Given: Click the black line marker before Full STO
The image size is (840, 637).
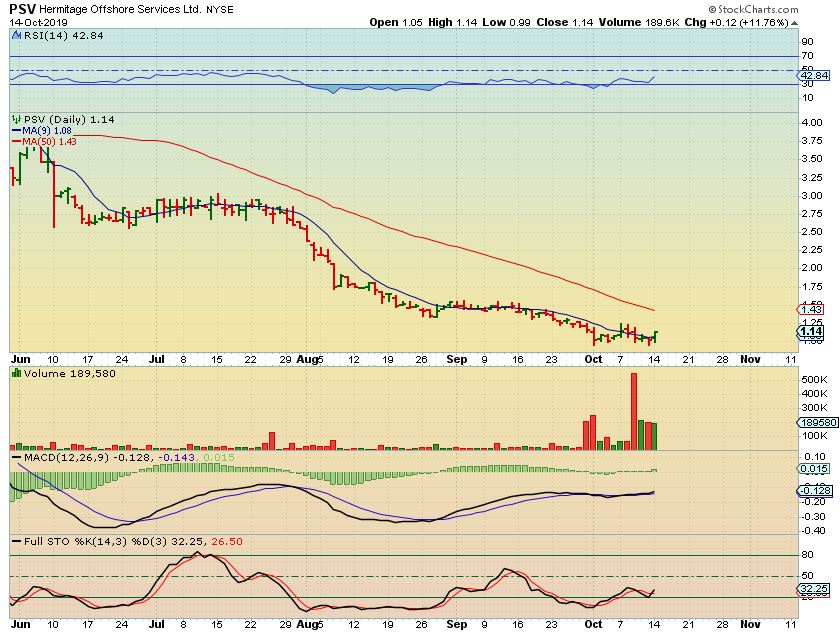Looking at the screenshot, I should (17, 542).
